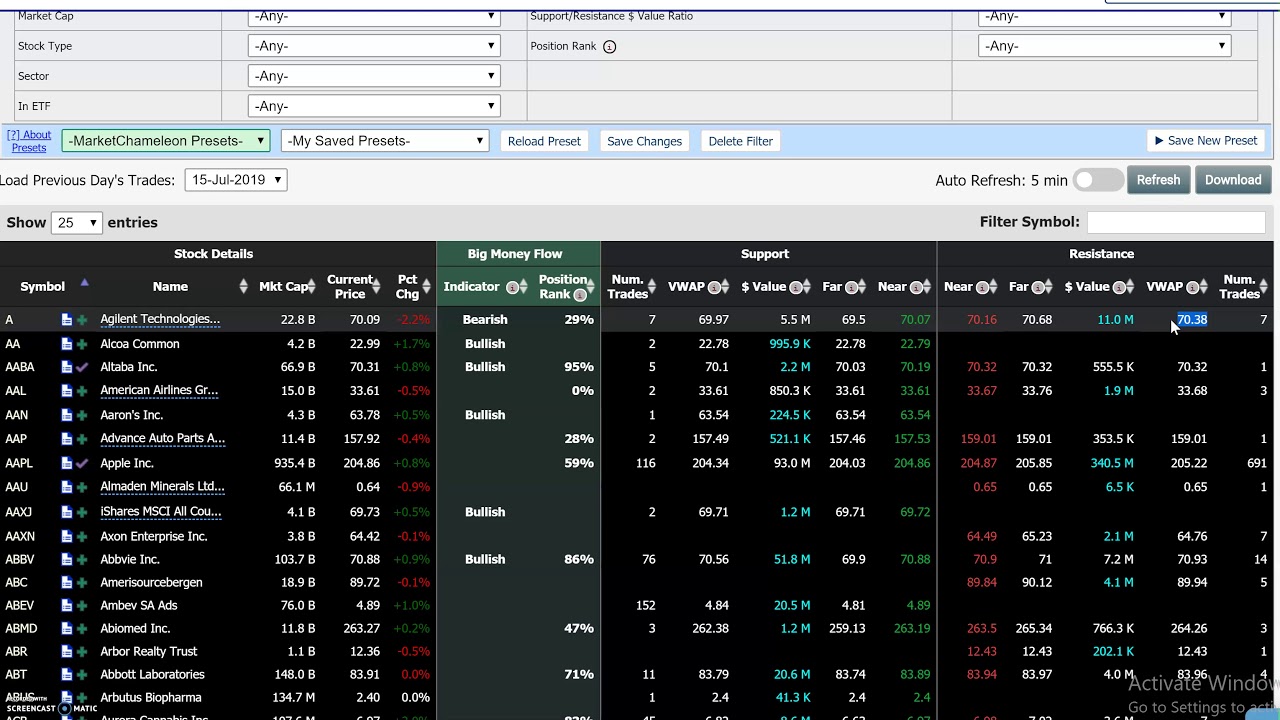Open the Agilent Technologies name link

160,320
